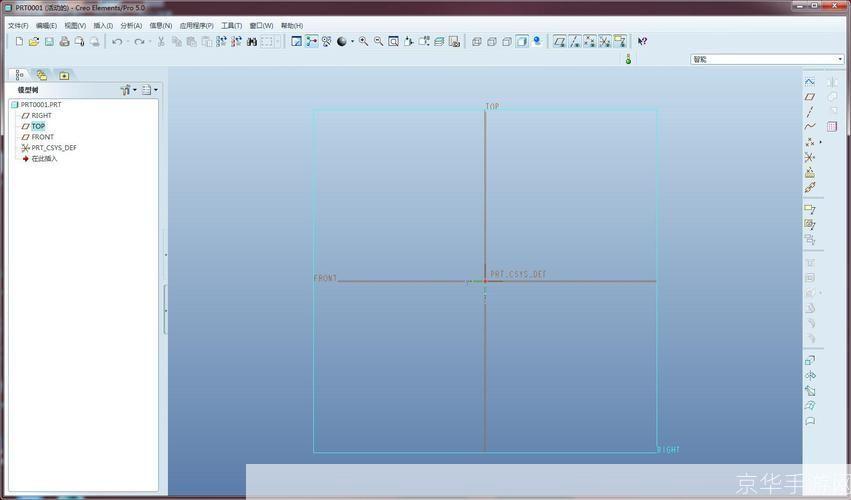This screenshot has width=851, height=500.
Task: Switch to the folder browser tab
Action: tap(41, 75)
